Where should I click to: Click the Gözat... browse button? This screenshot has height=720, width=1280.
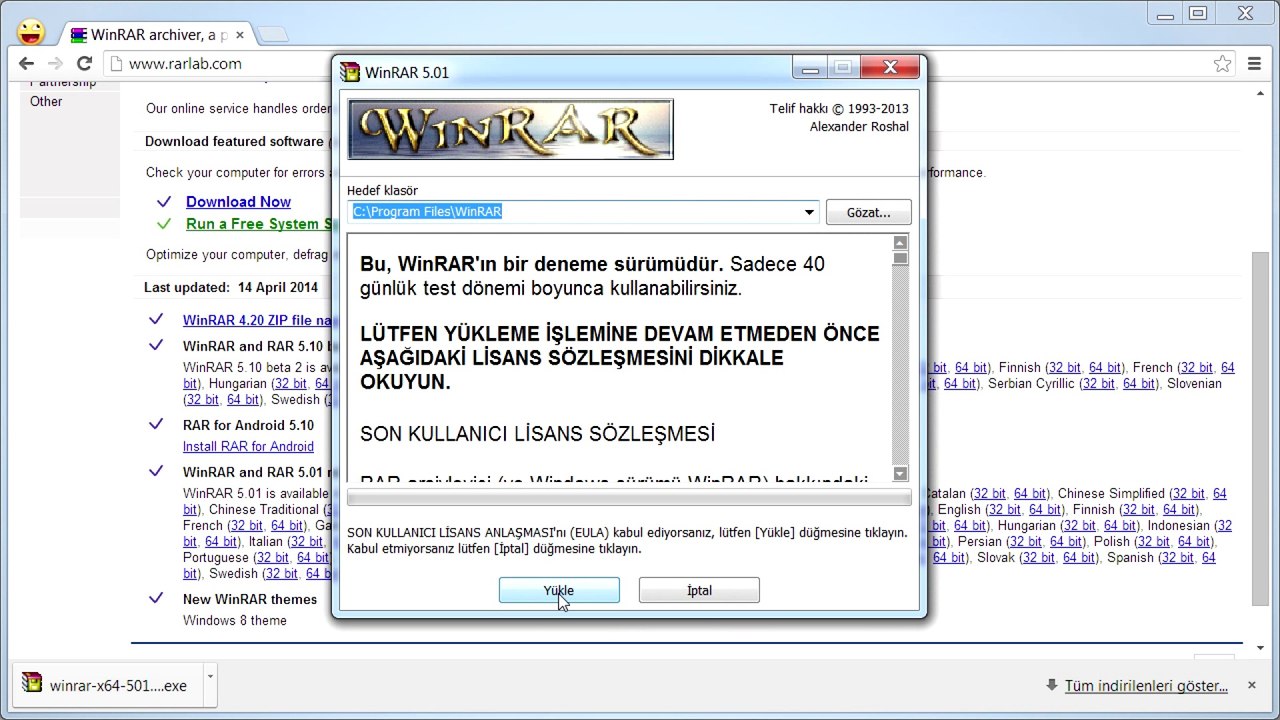(x=868, y=212)
